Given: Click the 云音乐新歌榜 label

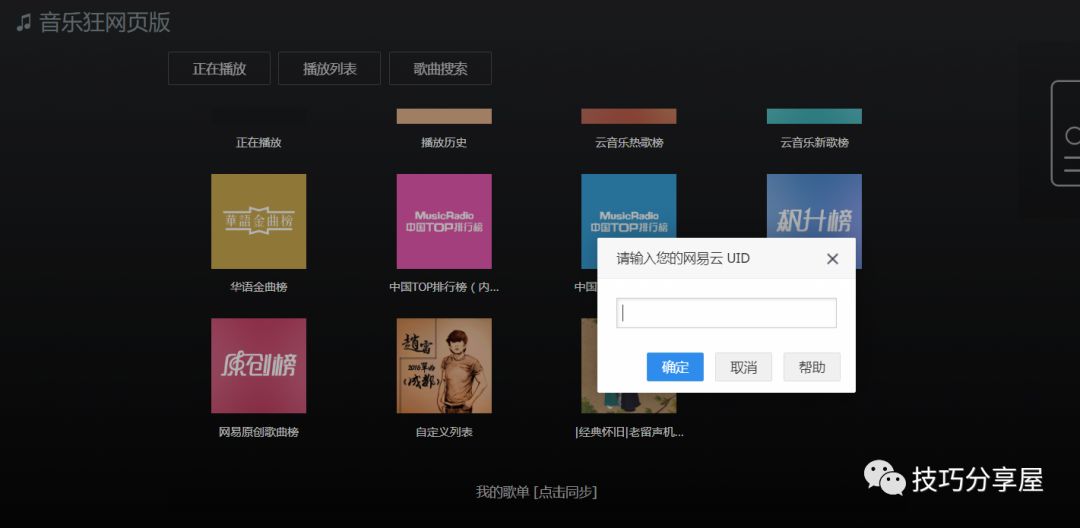Looking at the screenshot, I should pos(814,142).
